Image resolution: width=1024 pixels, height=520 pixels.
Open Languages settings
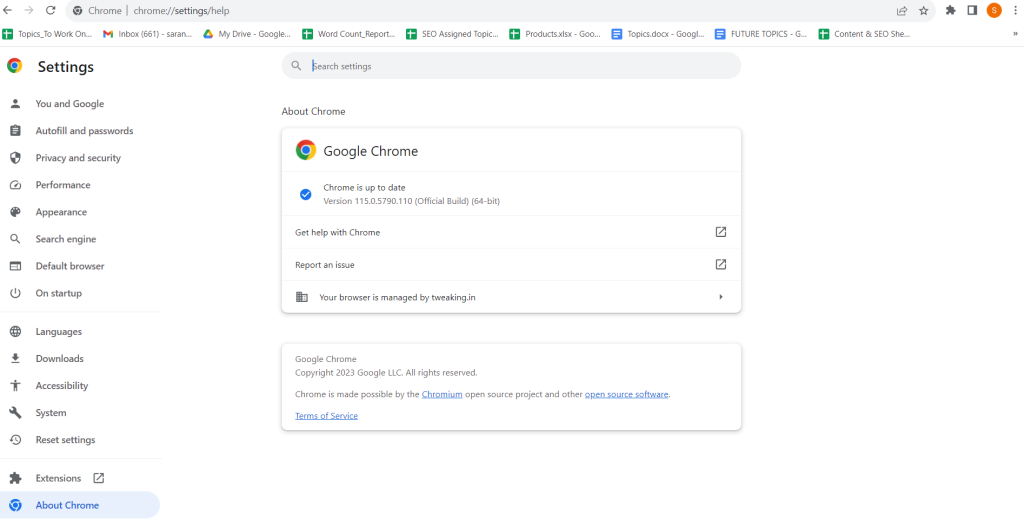59,332
